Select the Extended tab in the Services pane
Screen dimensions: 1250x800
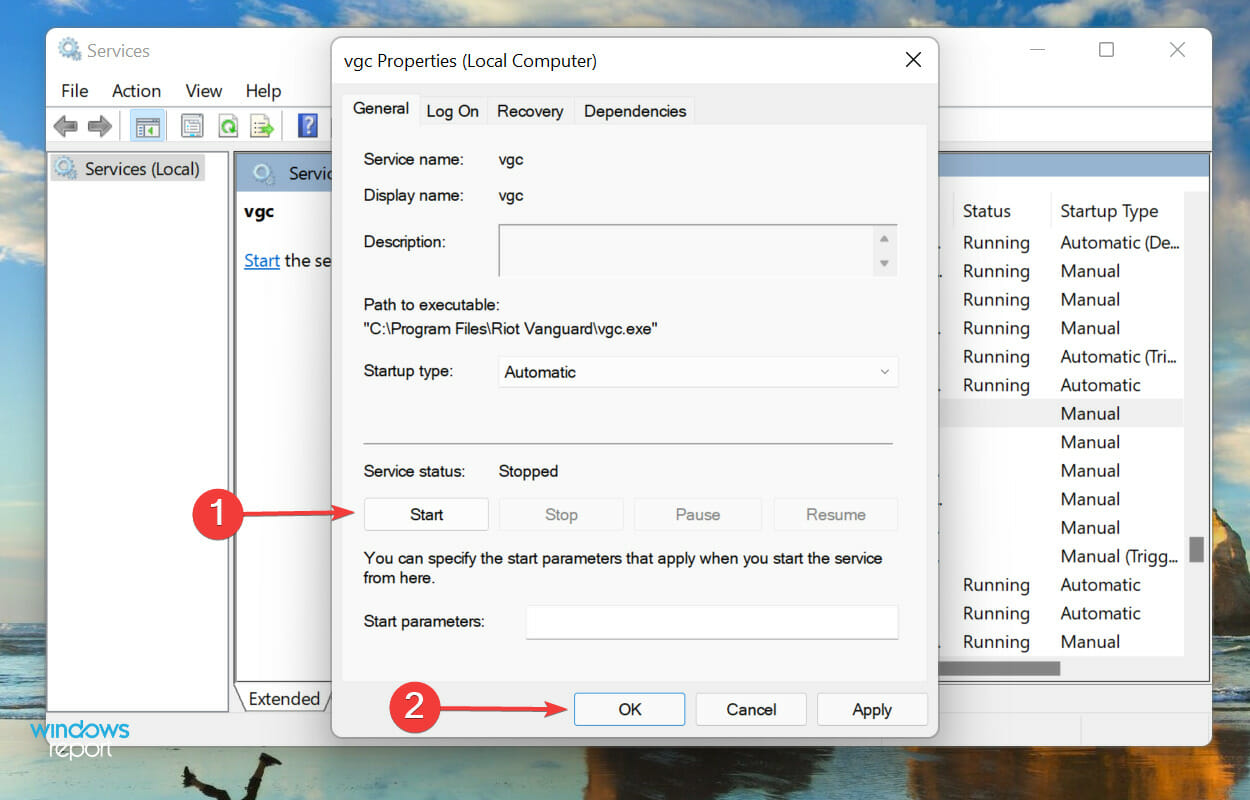click(x=284, y=699)
